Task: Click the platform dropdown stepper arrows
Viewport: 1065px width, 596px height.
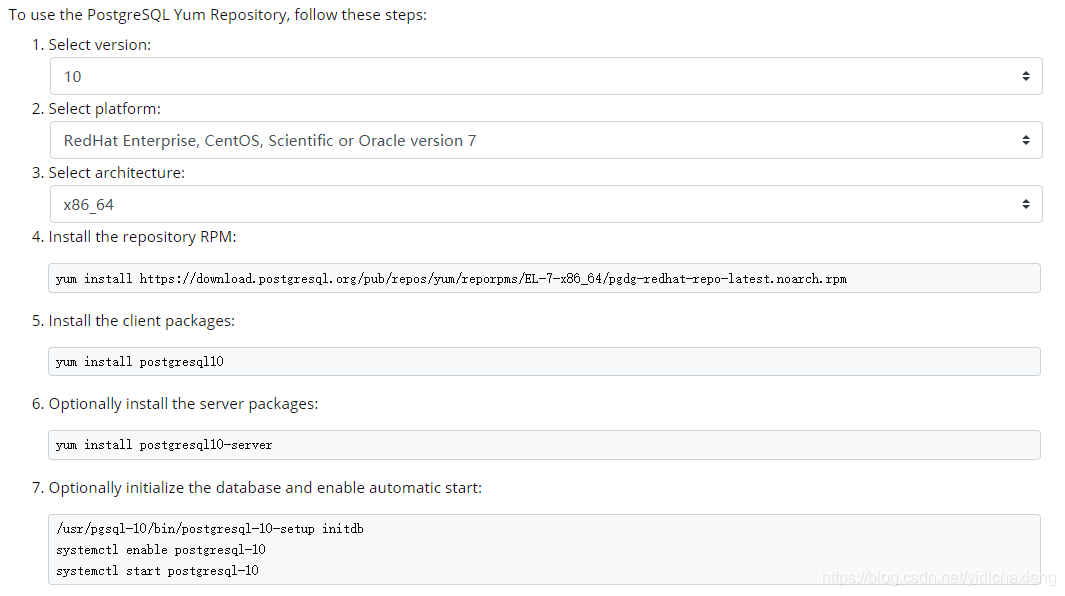Action: 1026,139
